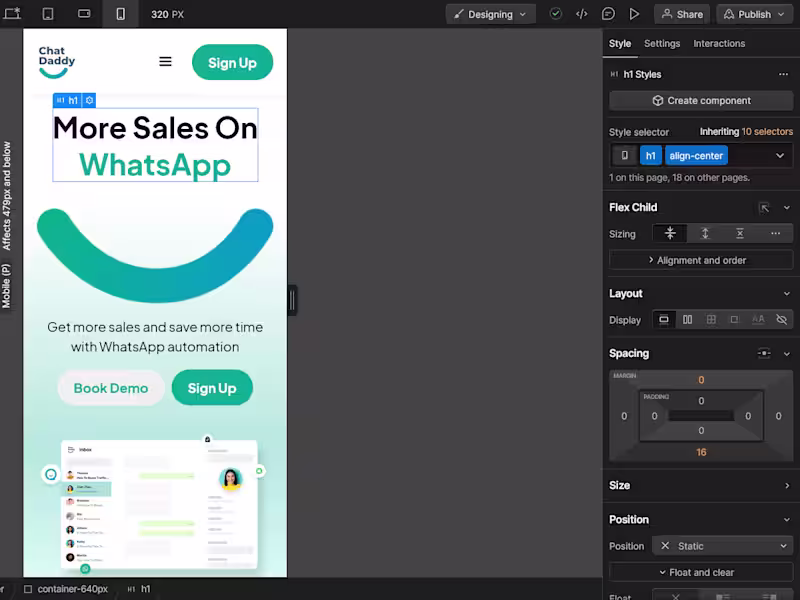Click the Inheriting 10 selectors link
The height and width of the screenshot is (600, 800).
coord(746,132)
